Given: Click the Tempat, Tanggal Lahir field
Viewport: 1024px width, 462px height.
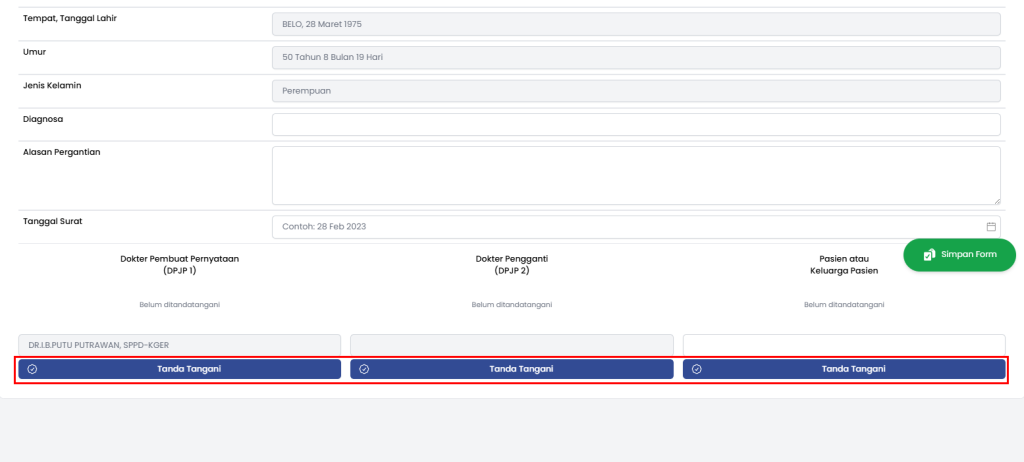Looking at the screenshot, I should 636,23.
